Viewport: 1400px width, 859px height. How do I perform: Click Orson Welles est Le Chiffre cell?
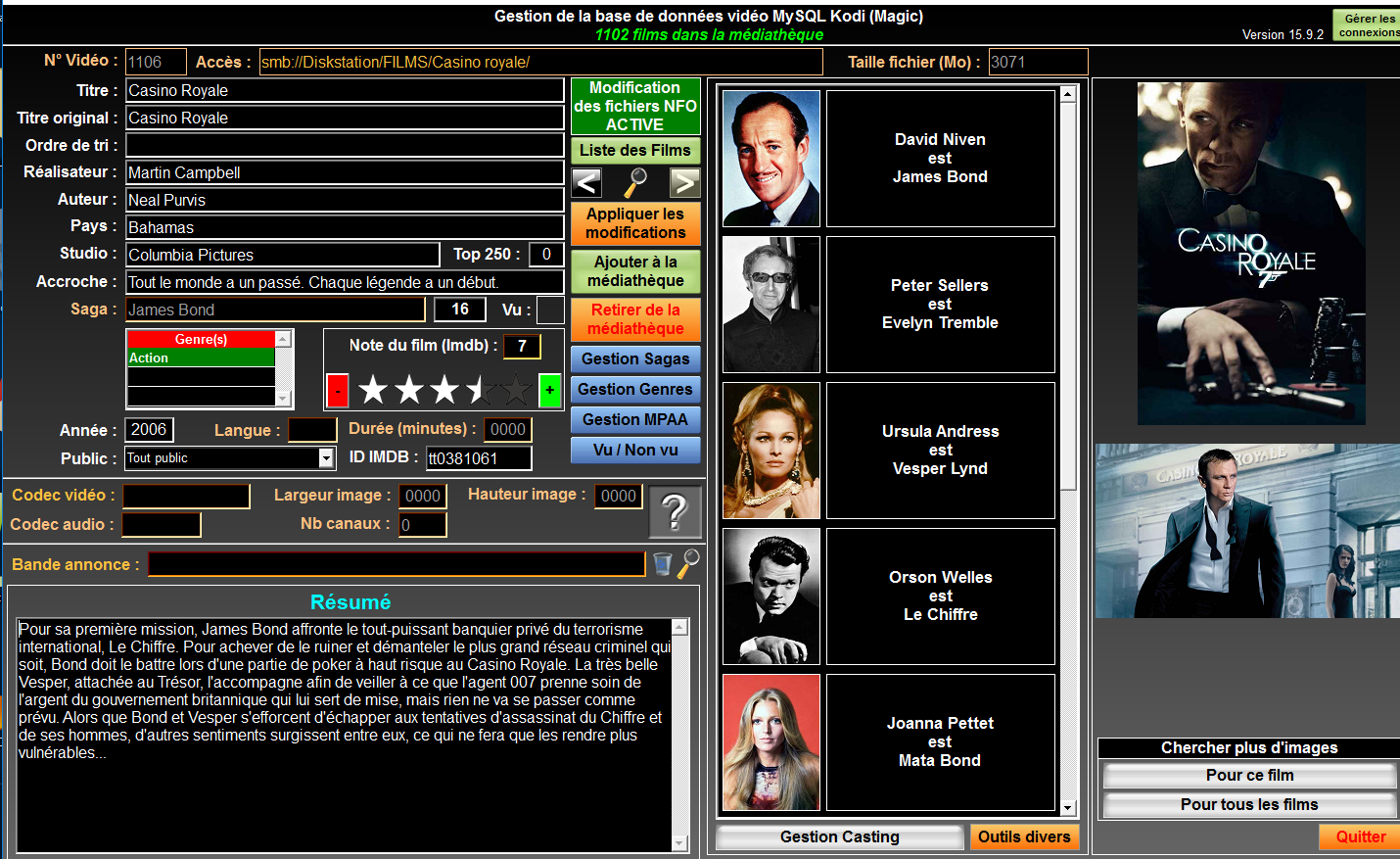click(941, 597)
